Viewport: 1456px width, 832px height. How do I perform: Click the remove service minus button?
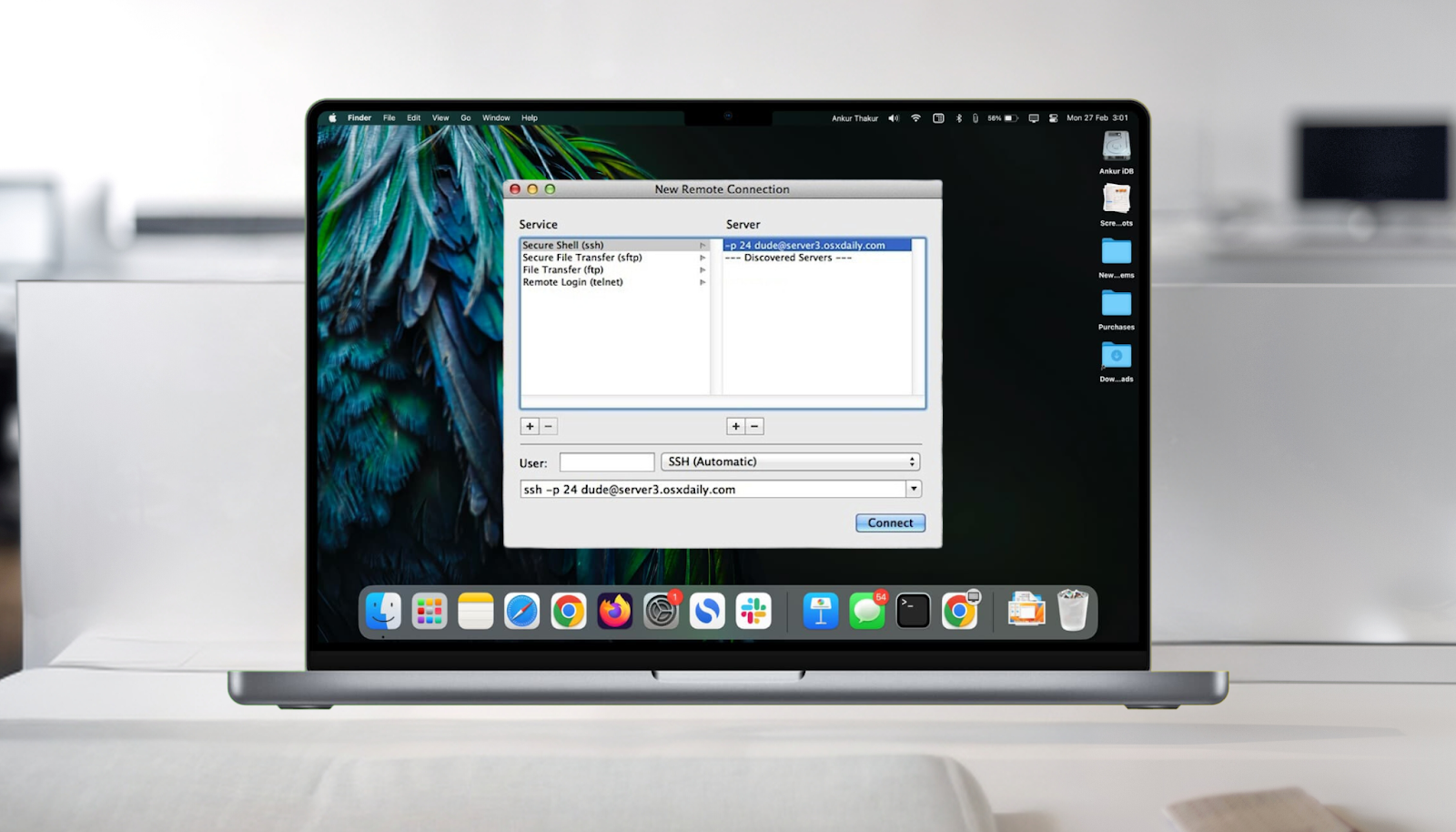click(x=549, y=426)
